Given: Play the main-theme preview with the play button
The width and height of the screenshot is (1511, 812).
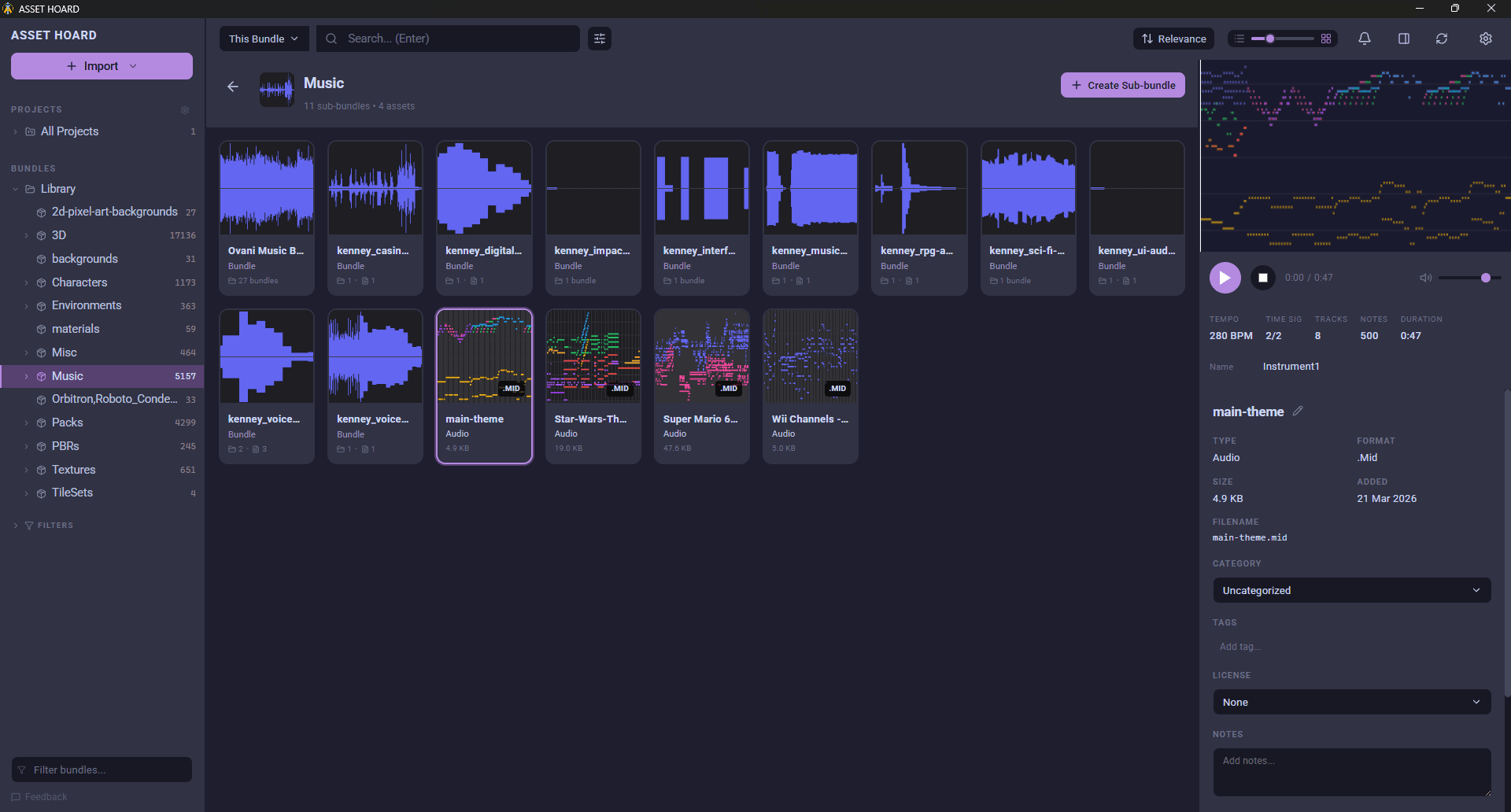Looking at the screenshot, I should (x=1225, y=277).
